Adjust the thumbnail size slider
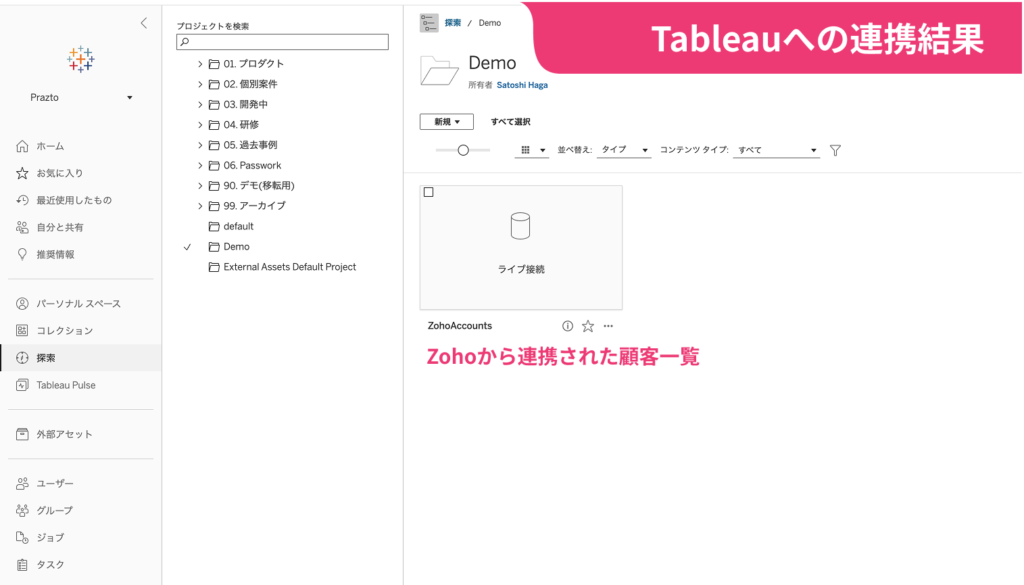The width and height of the screenshot is (1024, 585). click(463, 150)
